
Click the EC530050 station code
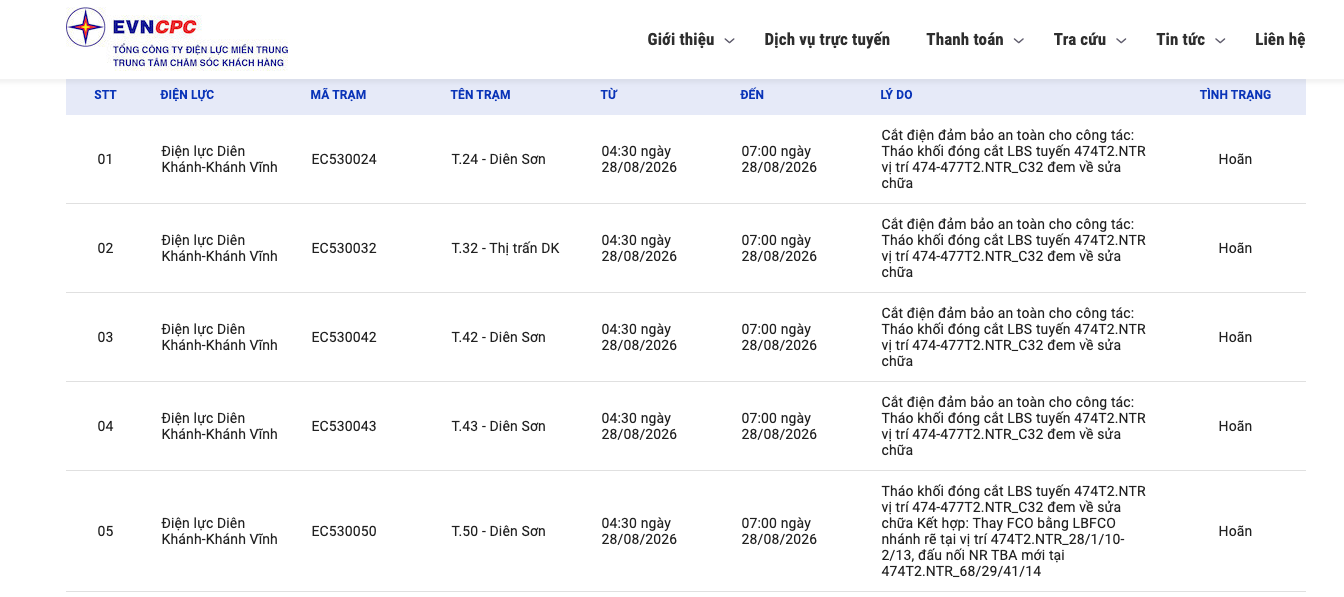(x=344, y=531)
